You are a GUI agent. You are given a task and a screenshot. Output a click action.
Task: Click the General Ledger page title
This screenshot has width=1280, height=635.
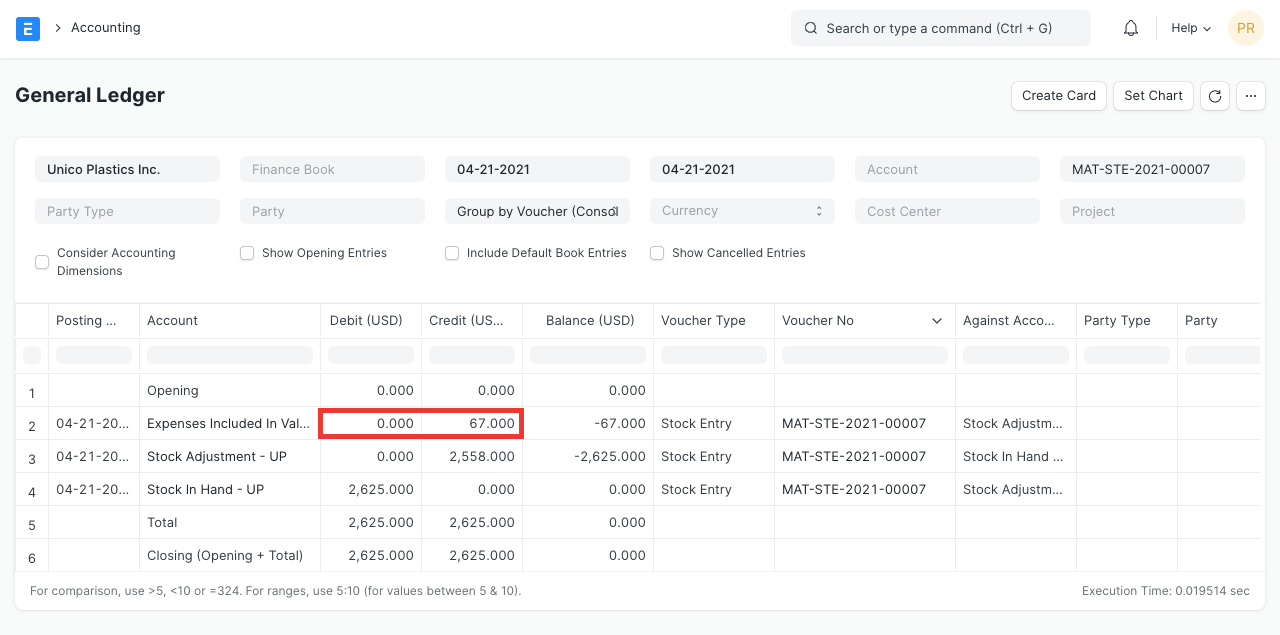(89, 95)
